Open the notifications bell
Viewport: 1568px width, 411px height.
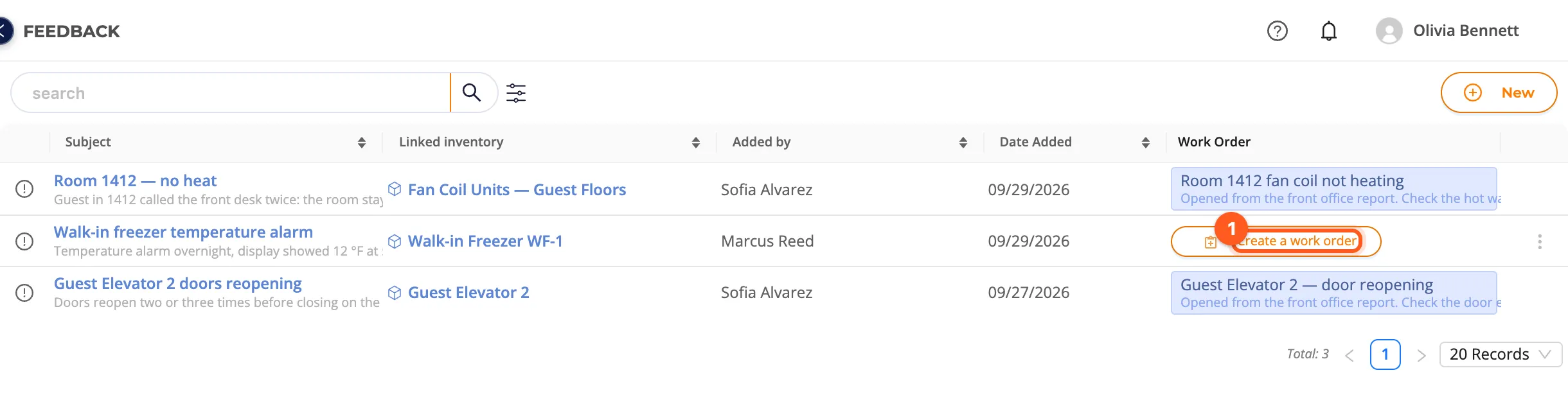(x=1328, y=31)
